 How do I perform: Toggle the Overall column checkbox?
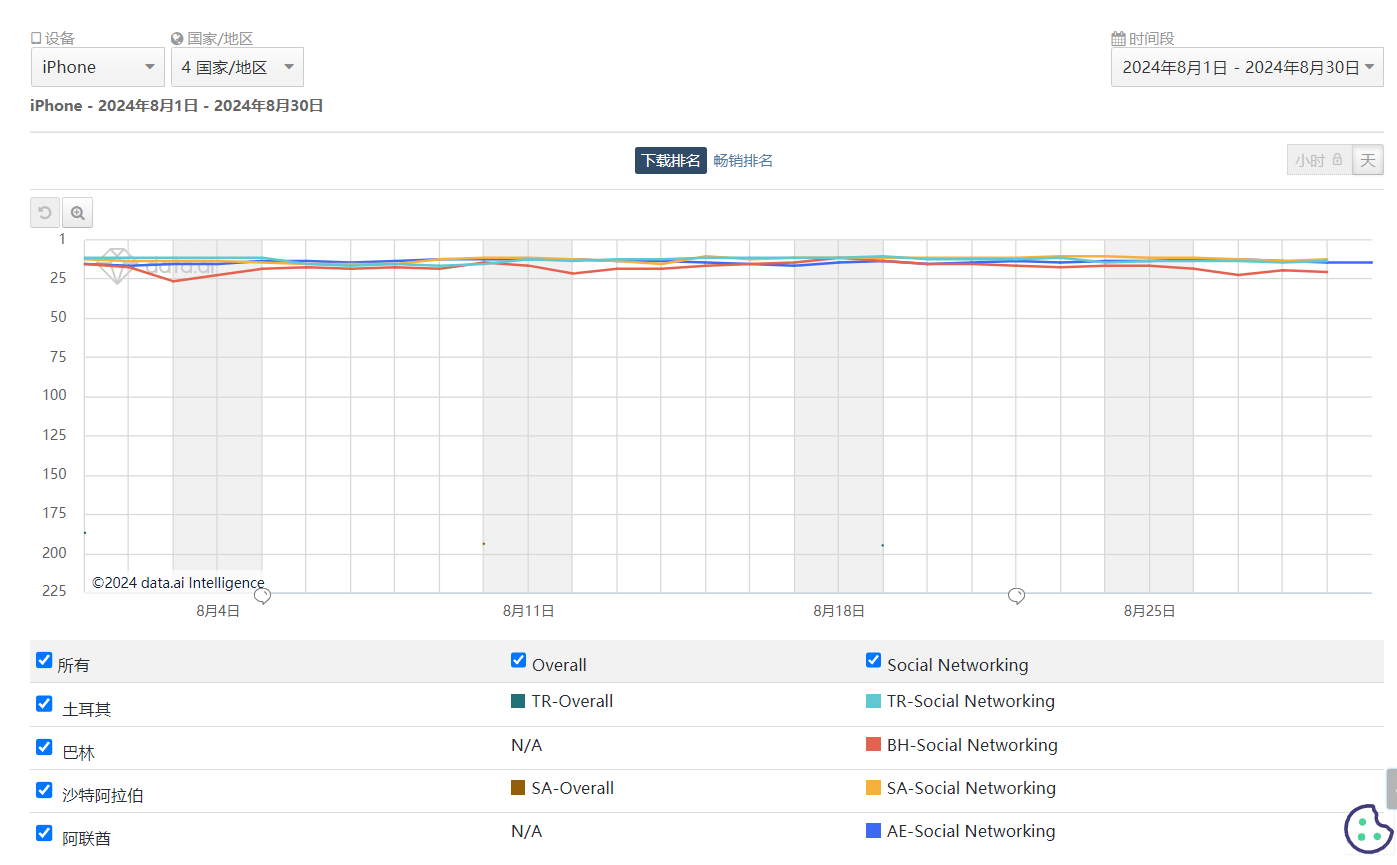pyautogui.click(x=518, y=660)
